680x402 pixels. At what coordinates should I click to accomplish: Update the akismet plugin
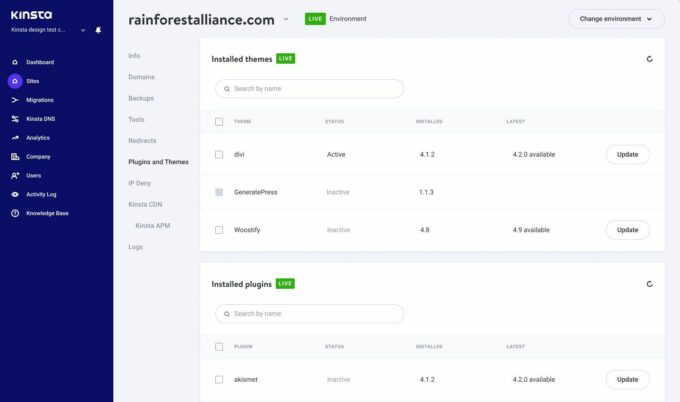628,379
